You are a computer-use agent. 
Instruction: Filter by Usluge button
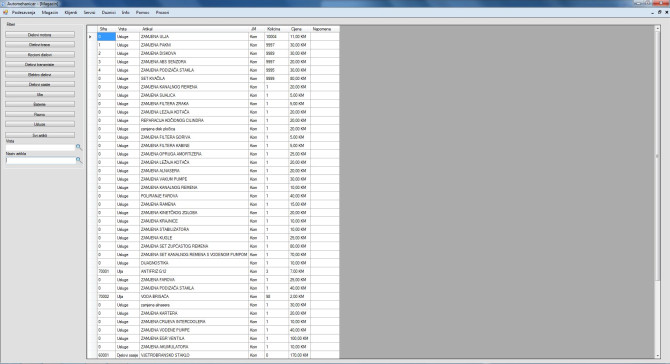tap(40, 124)
